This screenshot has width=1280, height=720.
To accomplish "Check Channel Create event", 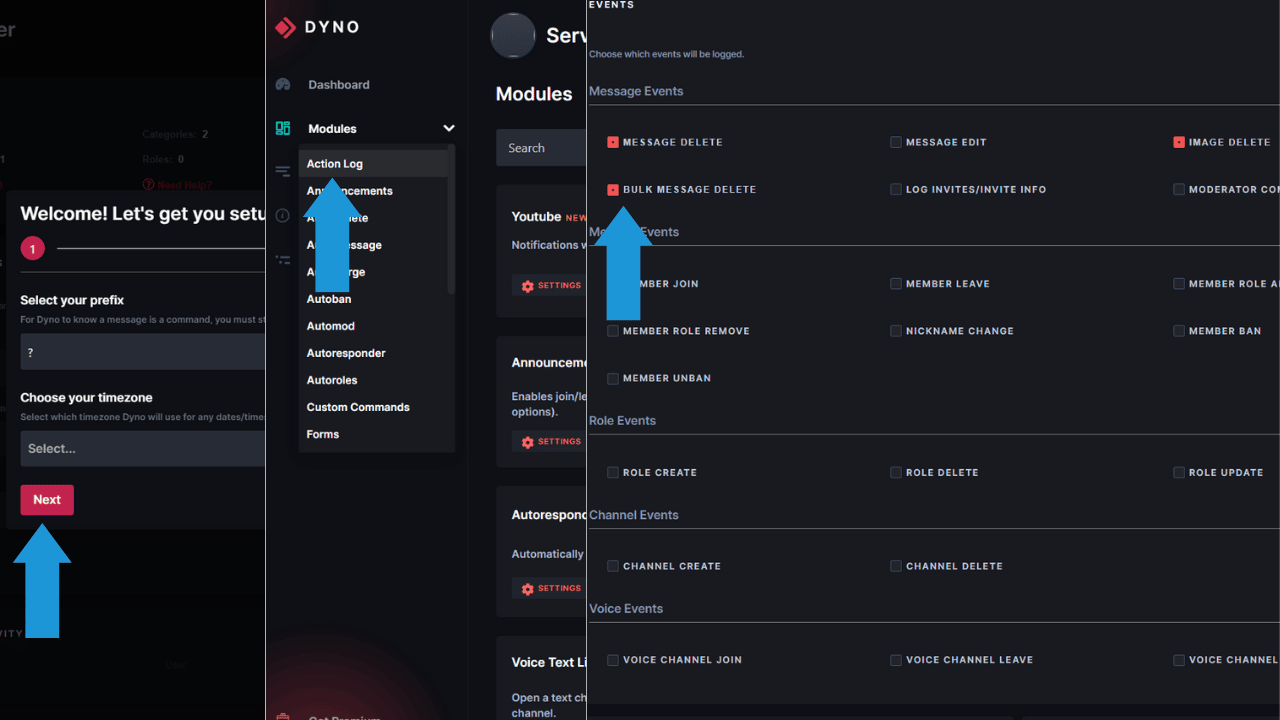I will 613,566.
